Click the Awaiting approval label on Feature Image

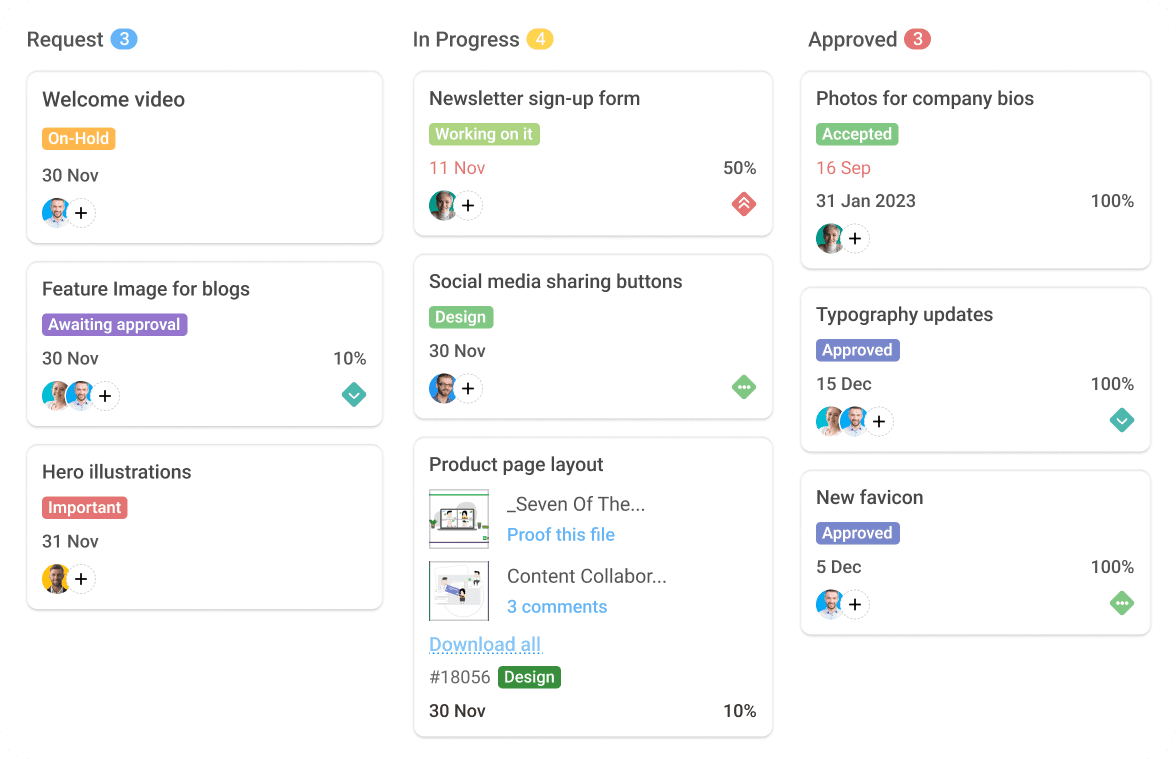pyautogui.click(x=114, y=324)
